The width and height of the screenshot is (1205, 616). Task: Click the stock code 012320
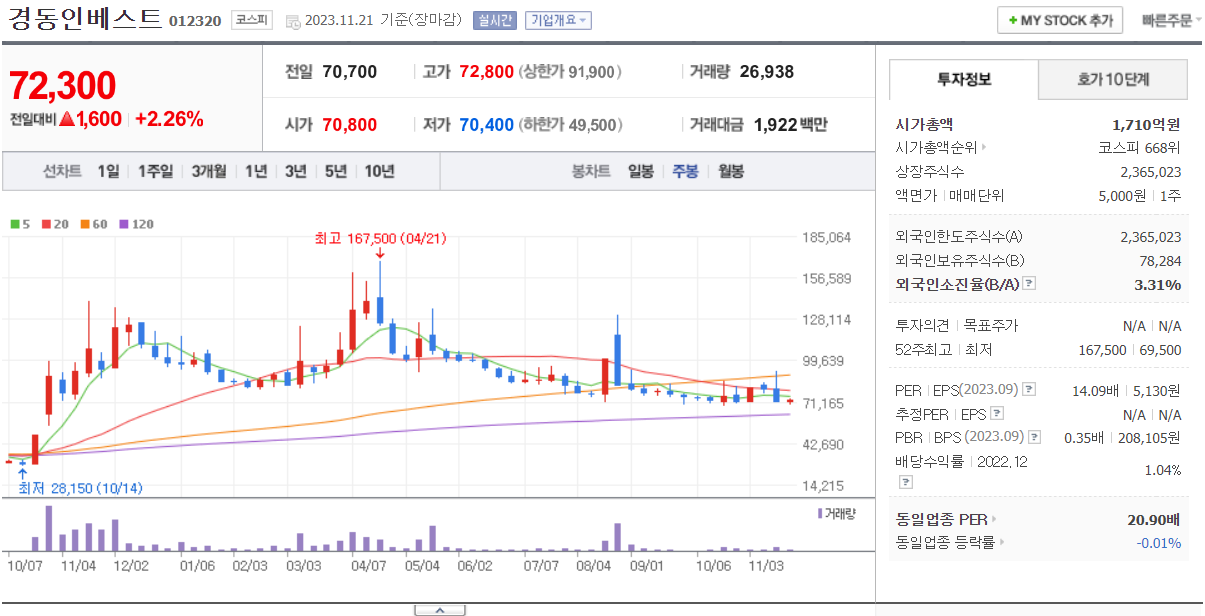(x=195, y=21)
